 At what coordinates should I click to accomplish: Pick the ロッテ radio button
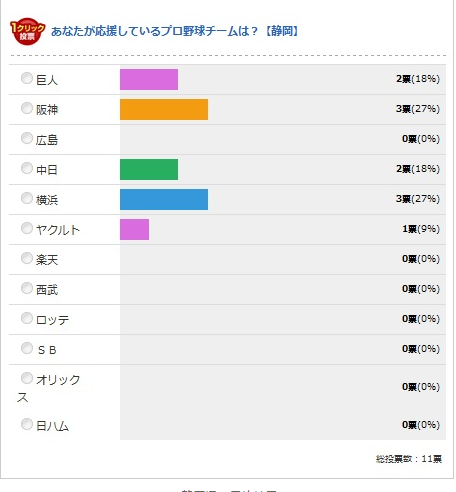pyautogui.click(x=27, y=318)
